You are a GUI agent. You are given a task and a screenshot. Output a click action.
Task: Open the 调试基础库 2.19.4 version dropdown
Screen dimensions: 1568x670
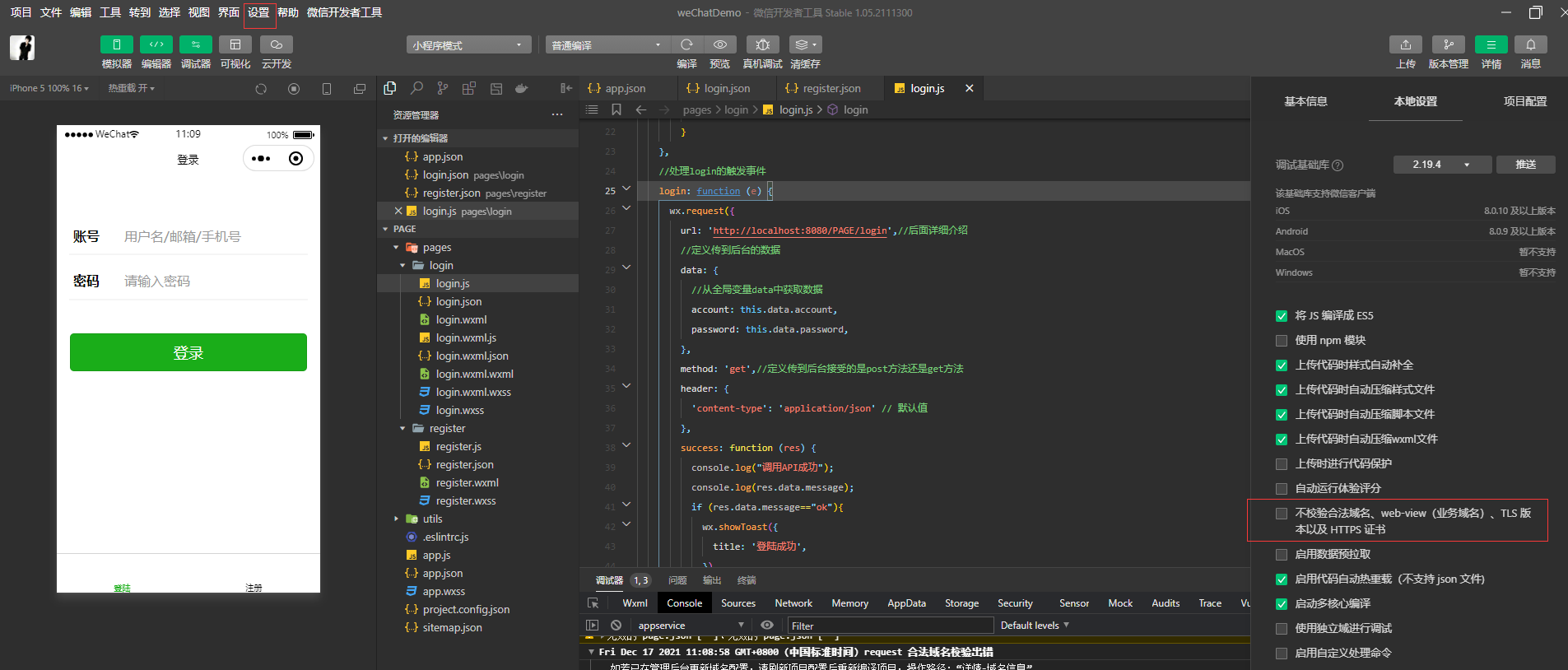tap(1442, 165)
